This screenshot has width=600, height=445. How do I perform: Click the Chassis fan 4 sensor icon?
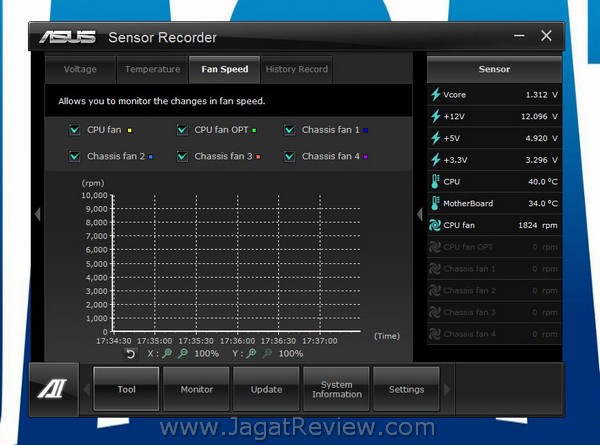pos(435,334)
